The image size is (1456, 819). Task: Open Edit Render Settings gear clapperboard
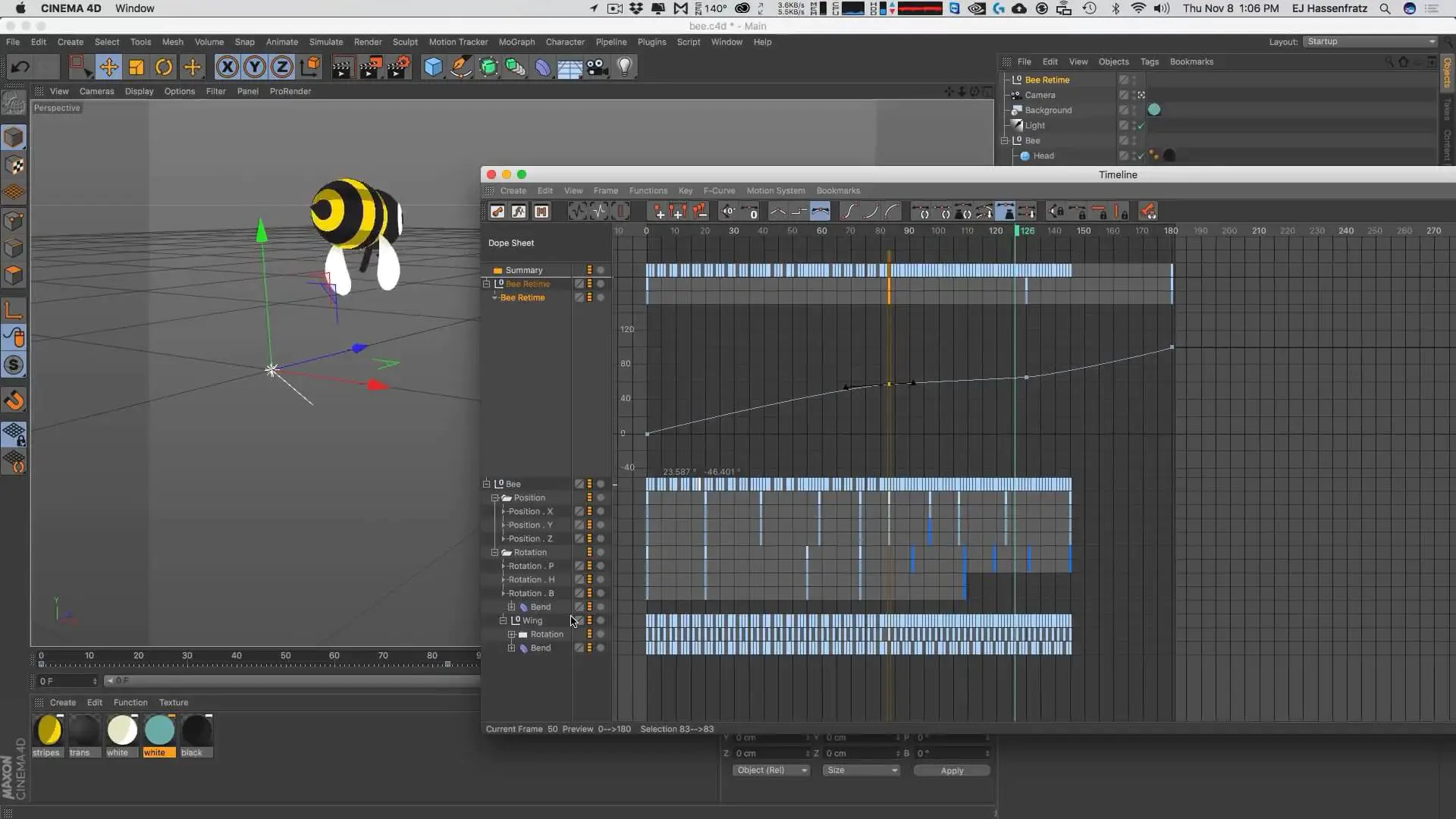tap(399, 67)
